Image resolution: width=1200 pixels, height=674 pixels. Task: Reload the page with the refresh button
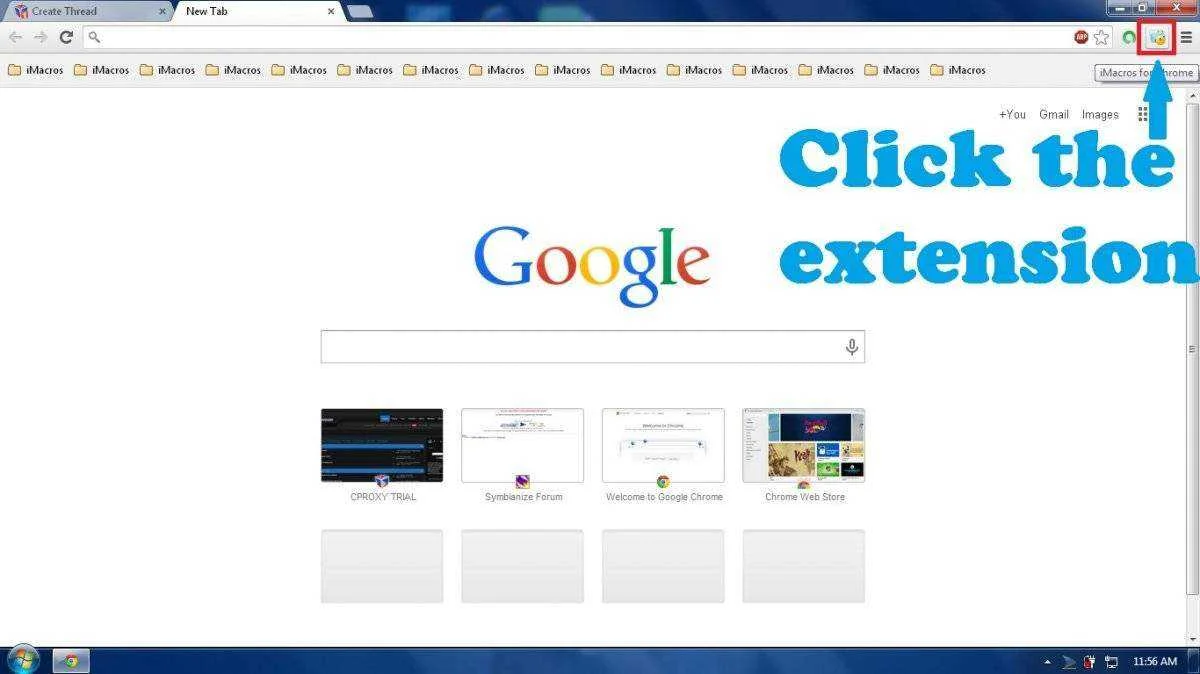[66, 37]
